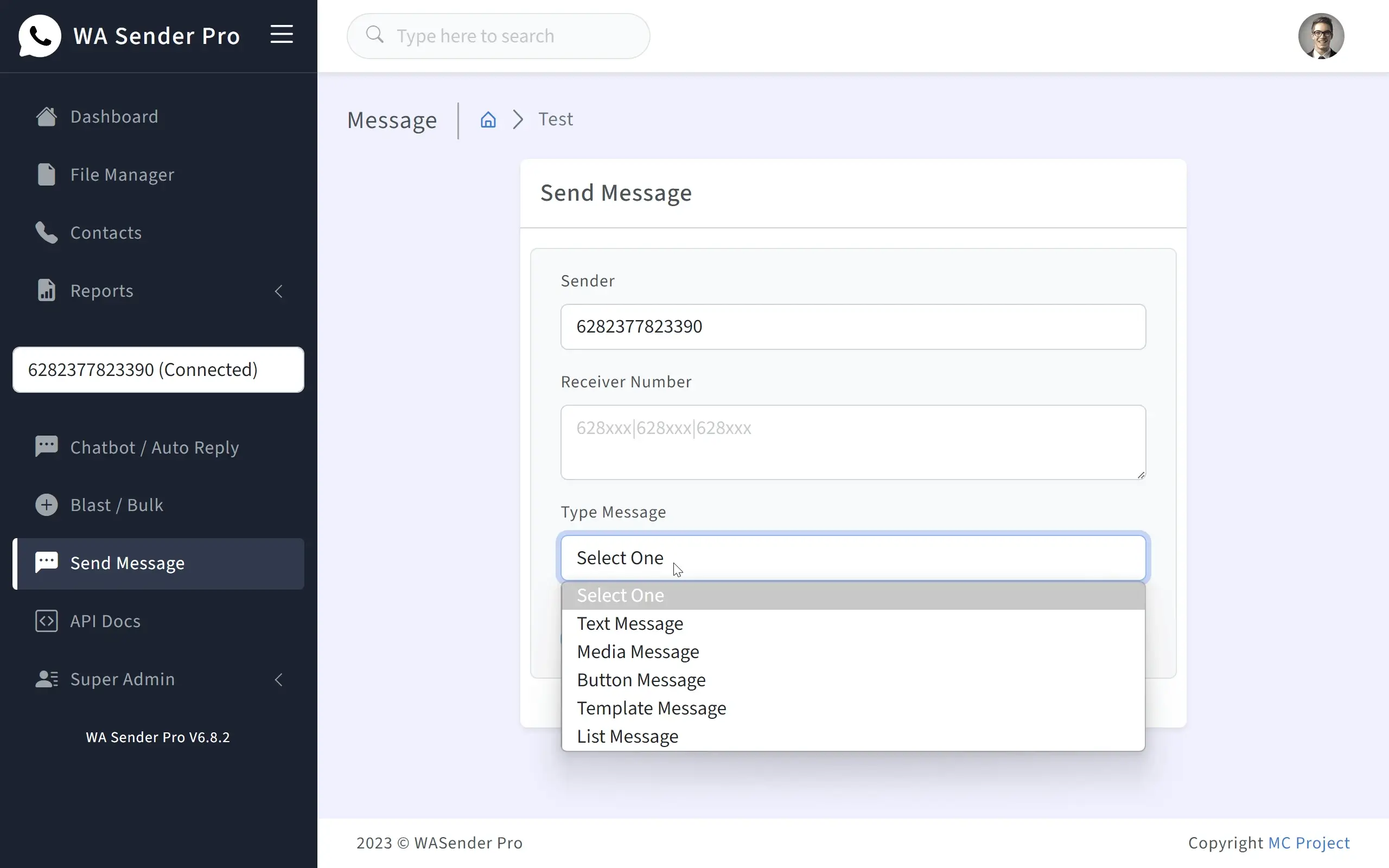Open the user profile avatar
Screen dimensions: 1389x868
pyautogui.click(x=1321, y=36)
